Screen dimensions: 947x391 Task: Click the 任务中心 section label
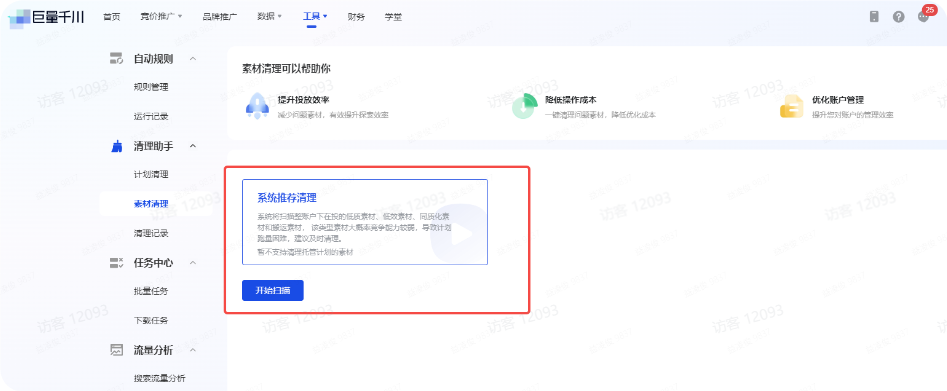click(x=153, y=263)
